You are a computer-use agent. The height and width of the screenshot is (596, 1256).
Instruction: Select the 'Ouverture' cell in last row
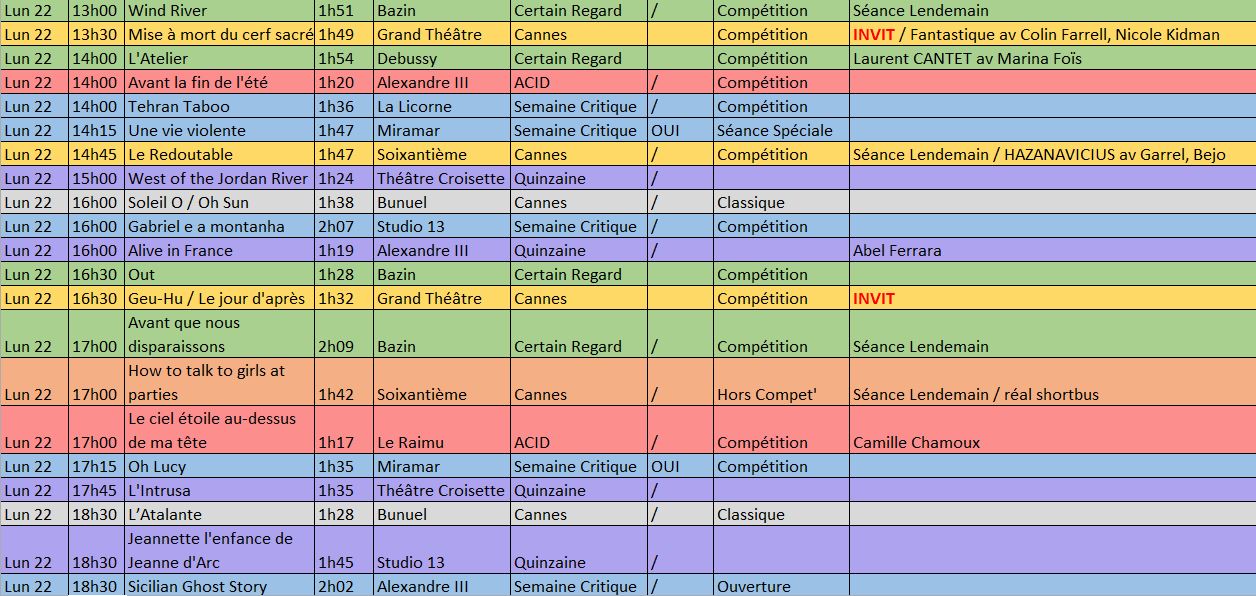753,587
